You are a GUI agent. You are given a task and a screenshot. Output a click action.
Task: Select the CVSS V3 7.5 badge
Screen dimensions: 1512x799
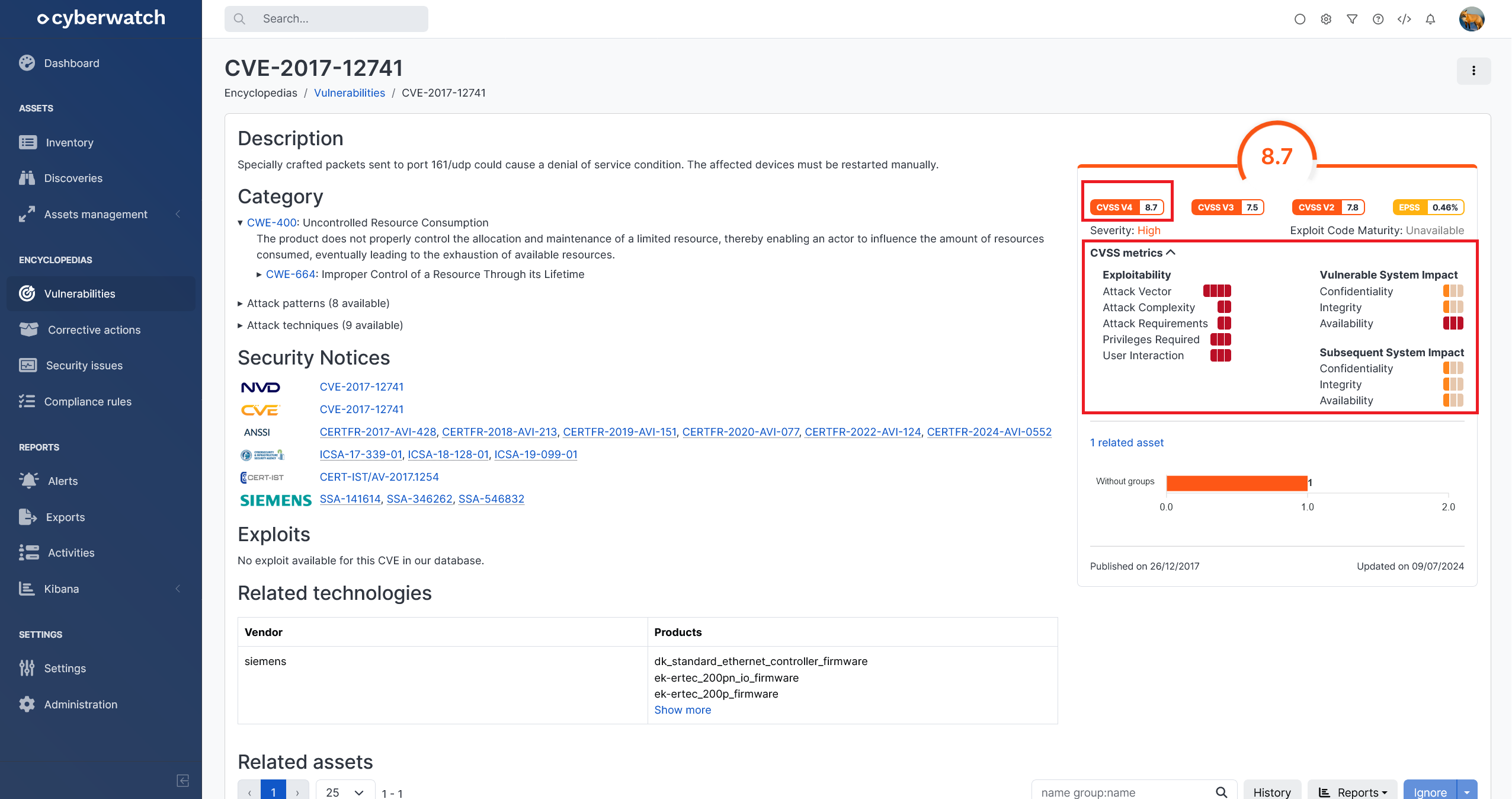(1228, 207)
